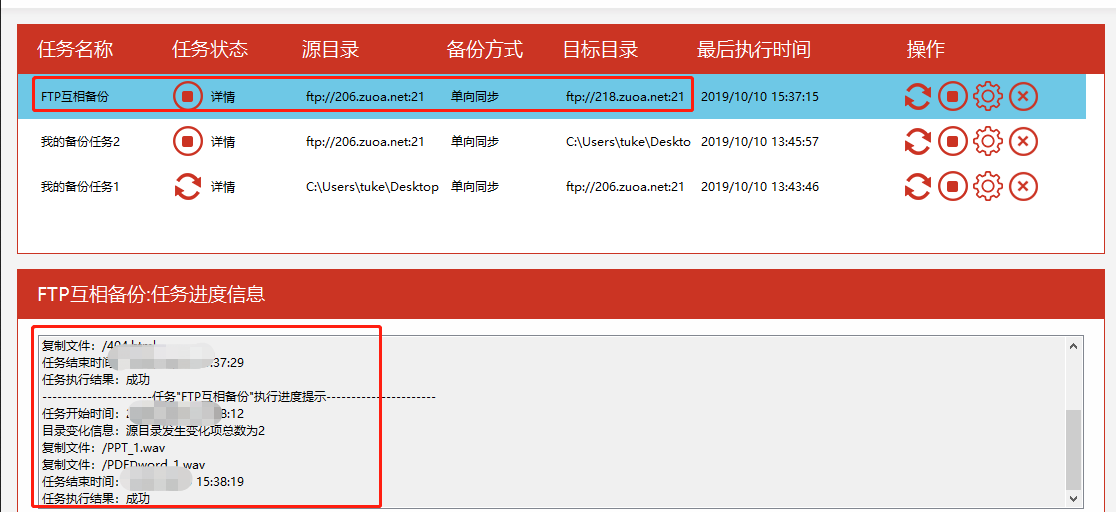Screen dimensions: 1116x512
Task: Select the 我的备份任务2 row by name
Action: [x=80, y=142]
